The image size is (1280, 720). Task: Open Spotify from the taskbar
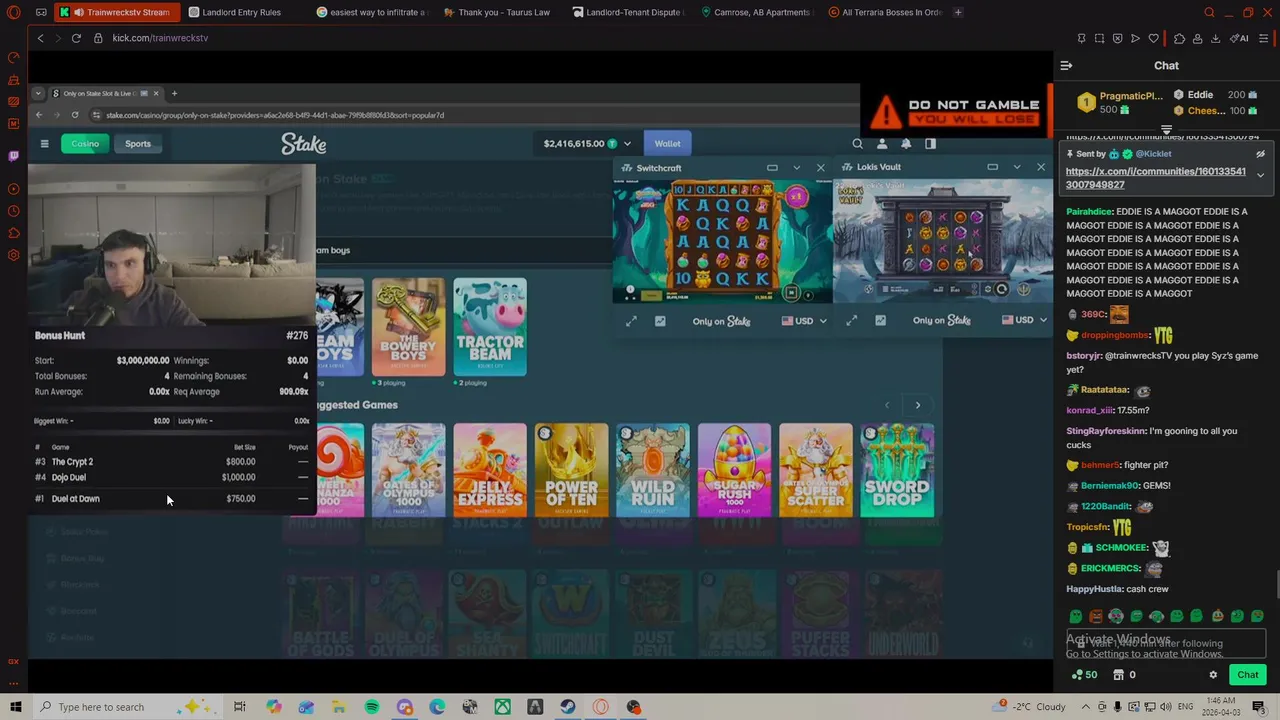(372, 707)
